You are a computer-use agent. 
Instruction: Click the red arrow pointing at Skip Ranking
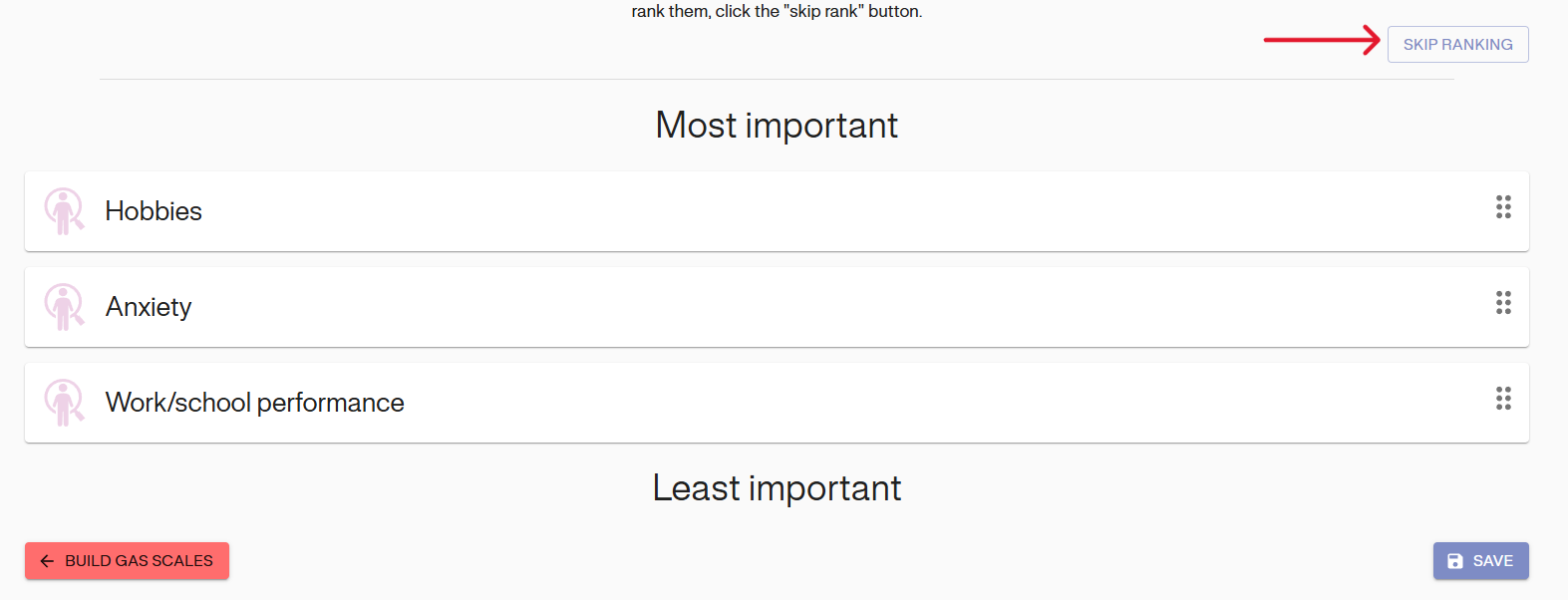coord(1321,41)
